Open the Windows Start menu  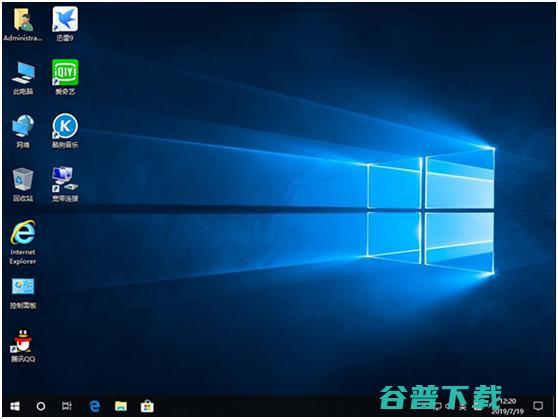pyautogui.click(x=15, y=406)
